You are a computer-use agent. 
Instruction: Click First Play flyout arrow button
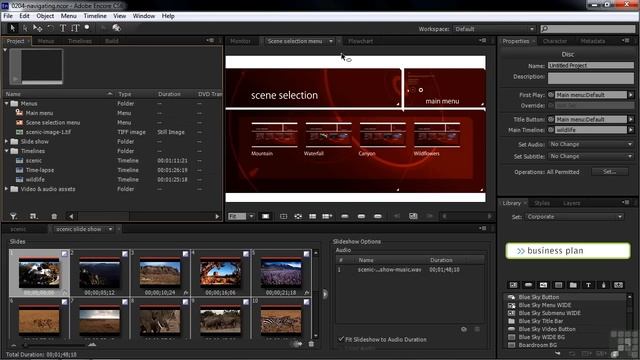point(631,95)
